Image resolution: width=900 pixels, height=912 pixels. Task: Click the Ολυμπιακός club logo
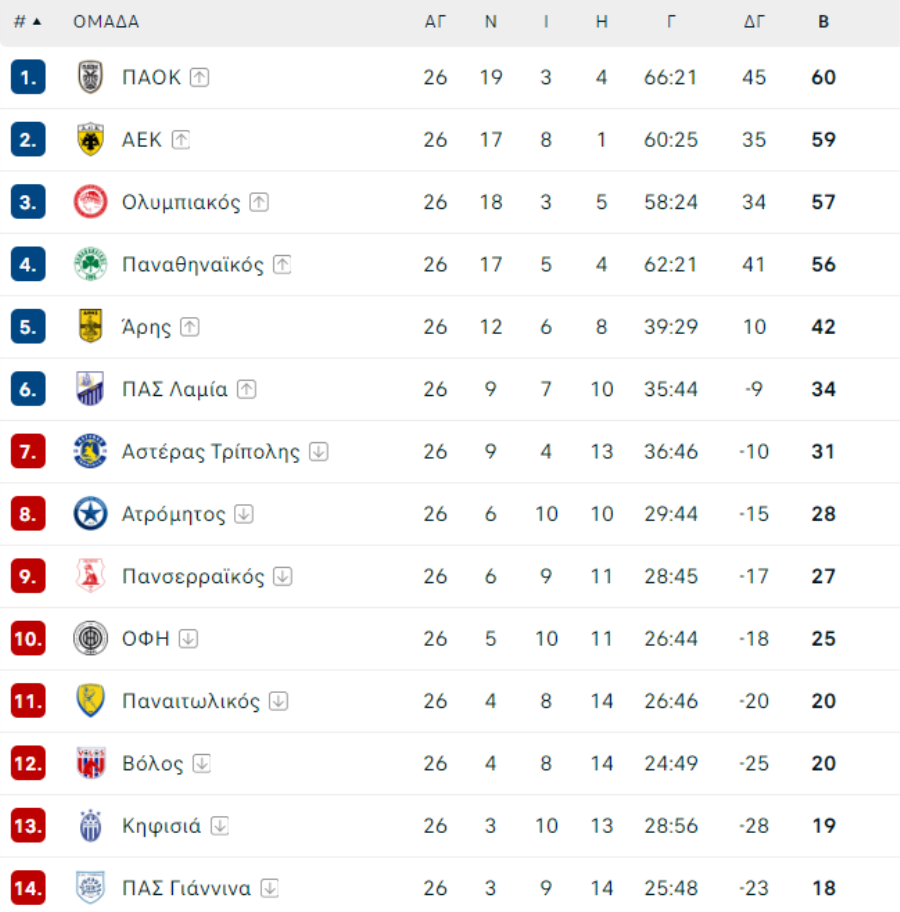pyautogui.click(x=90, y=202)
